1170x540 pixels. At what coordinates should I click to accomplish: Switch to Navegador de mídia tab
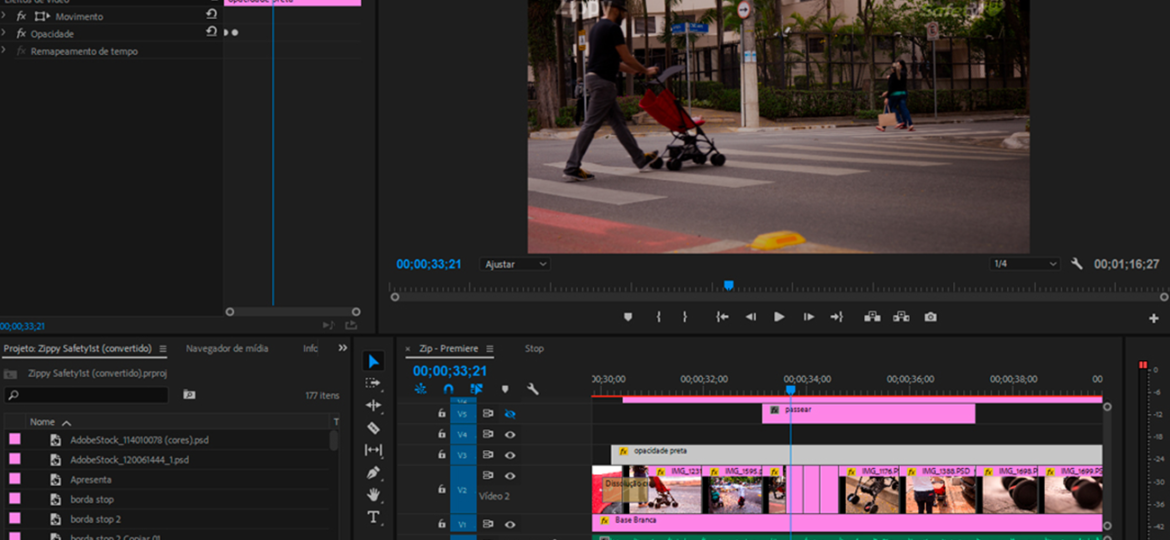click(x=227, y=349)
